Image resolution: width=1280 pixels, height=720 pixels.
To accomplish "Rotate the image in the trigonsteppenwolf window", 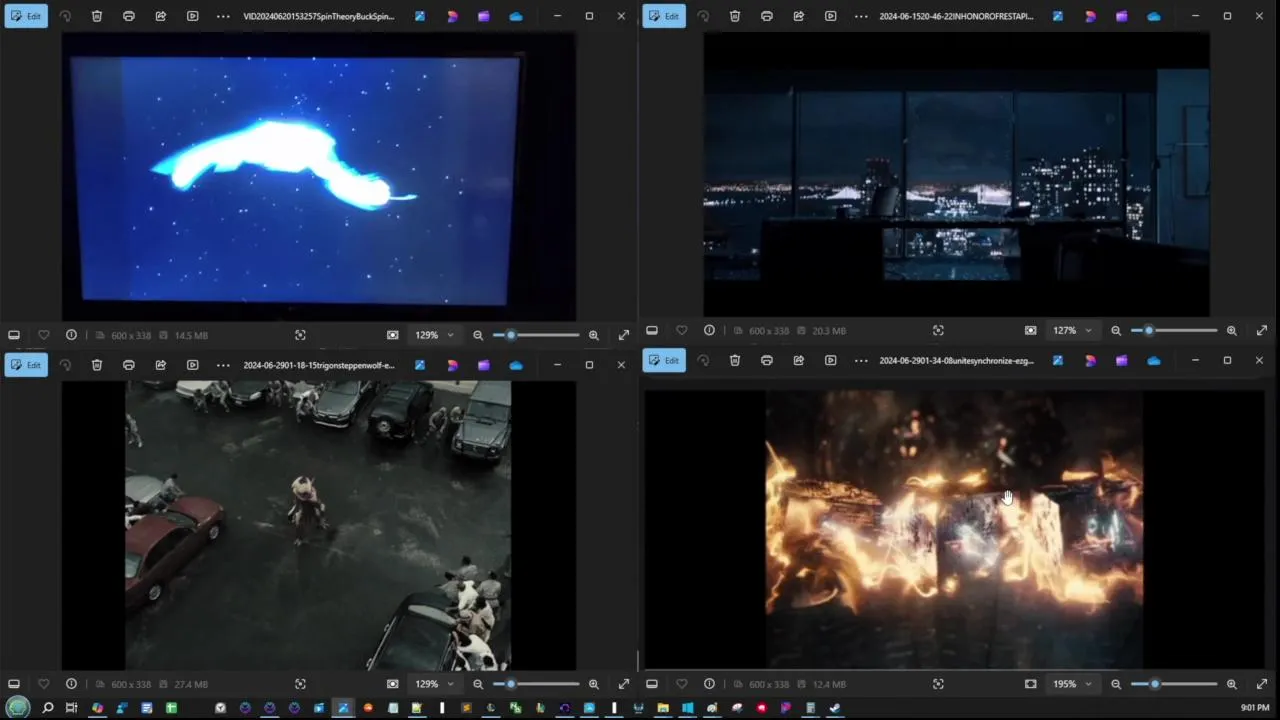I will (65, 365).
